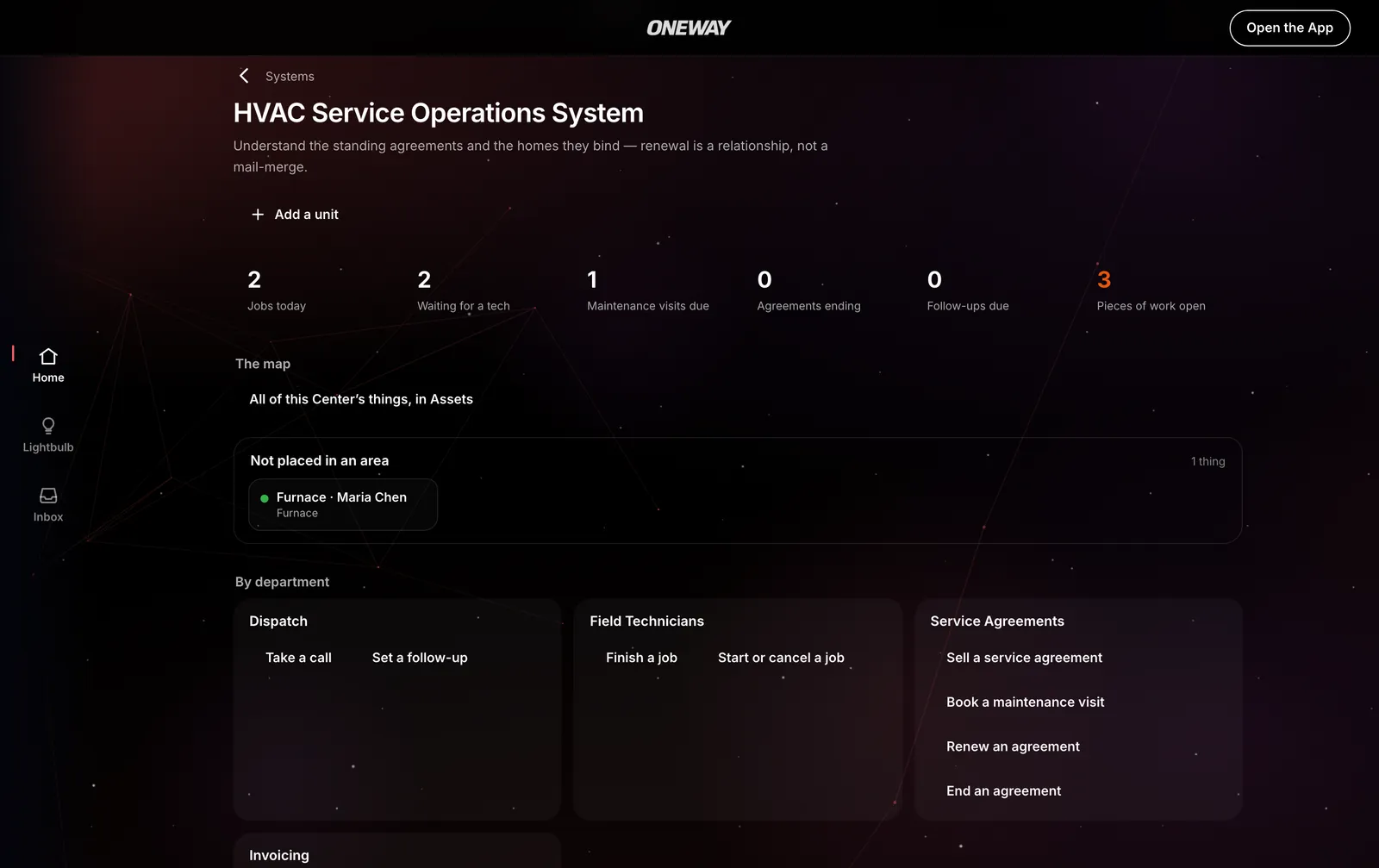
Task: View the Pieces of work open stat
Action: point(1151,290)
